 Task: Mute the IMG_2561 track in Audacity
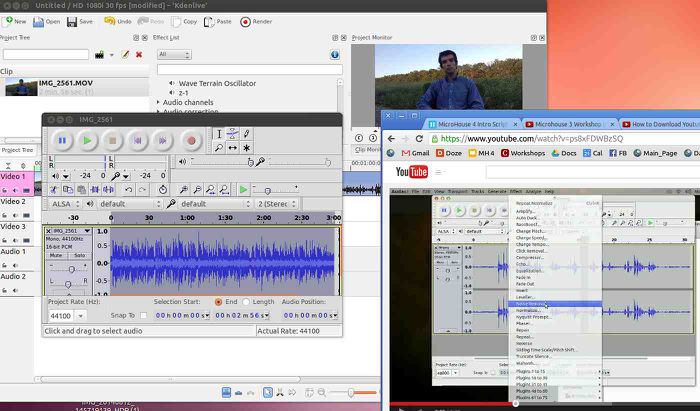[x=56, y=255]
